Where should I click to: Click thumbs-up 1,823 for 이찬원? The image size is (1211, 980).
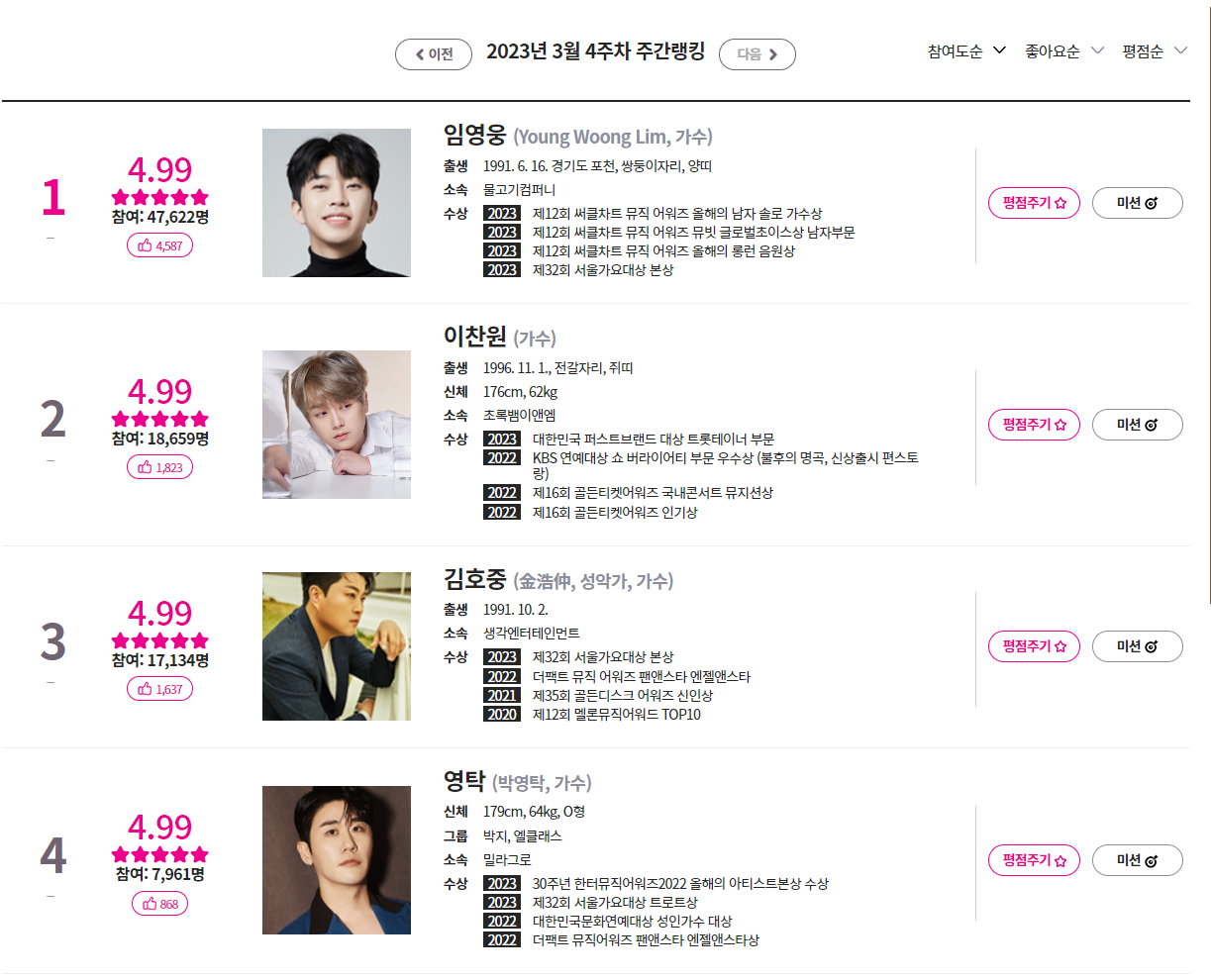[x=159, y=467]
